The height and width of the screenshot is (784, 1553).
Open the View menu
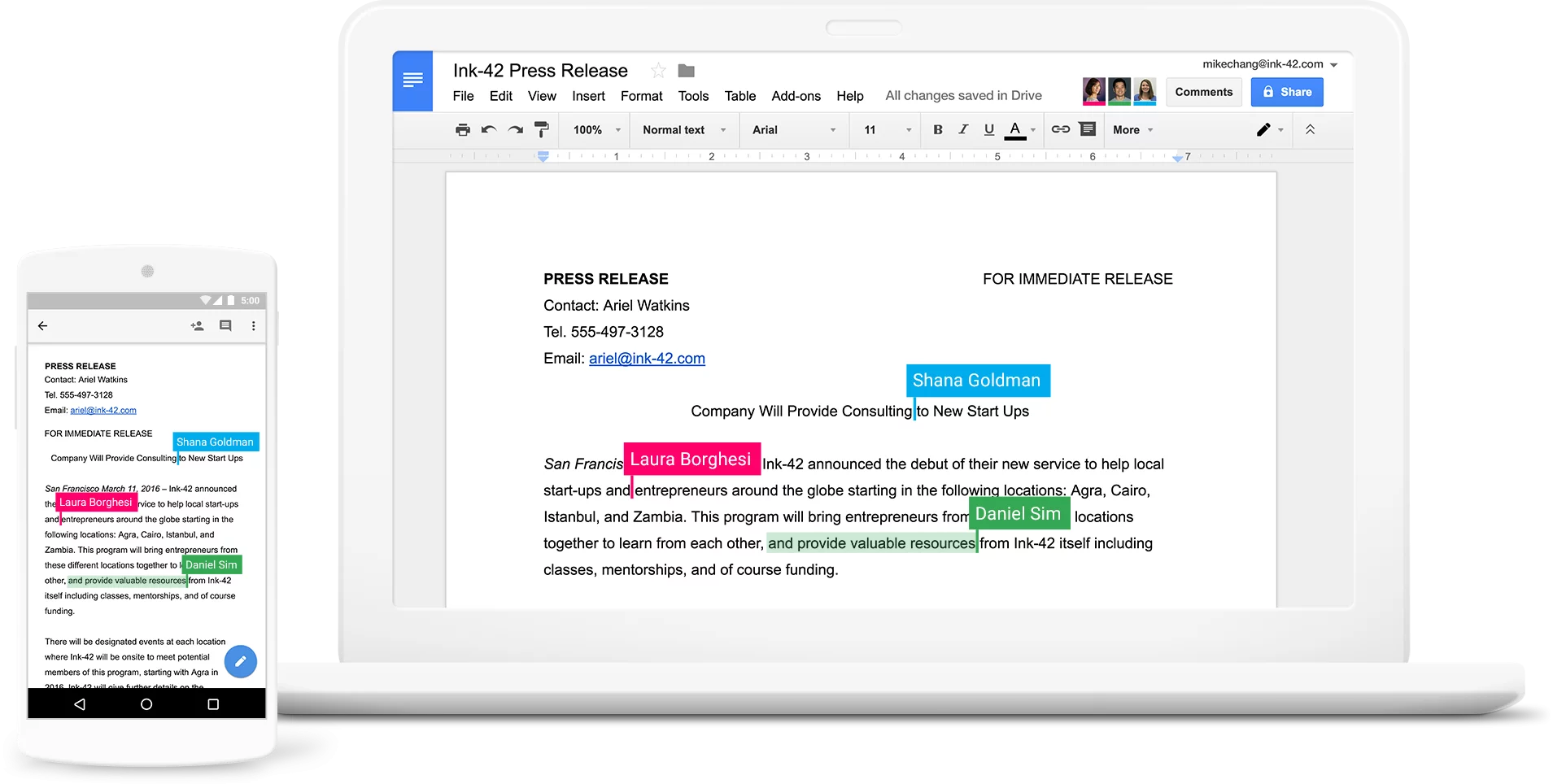tap(542, 96)
